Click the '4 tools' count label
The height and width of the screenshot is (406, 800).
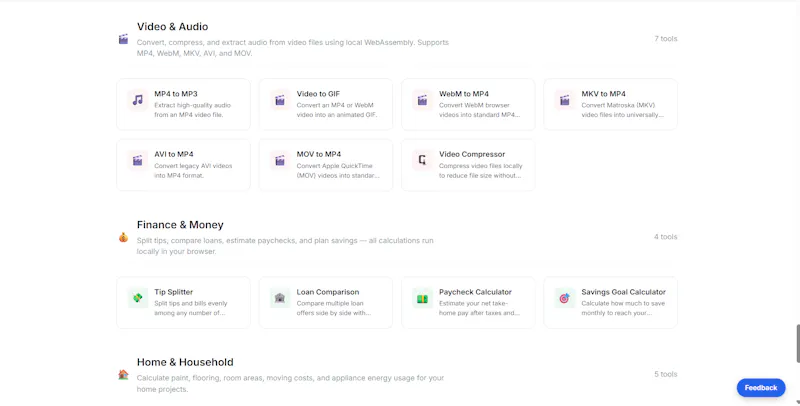point(666,237)
